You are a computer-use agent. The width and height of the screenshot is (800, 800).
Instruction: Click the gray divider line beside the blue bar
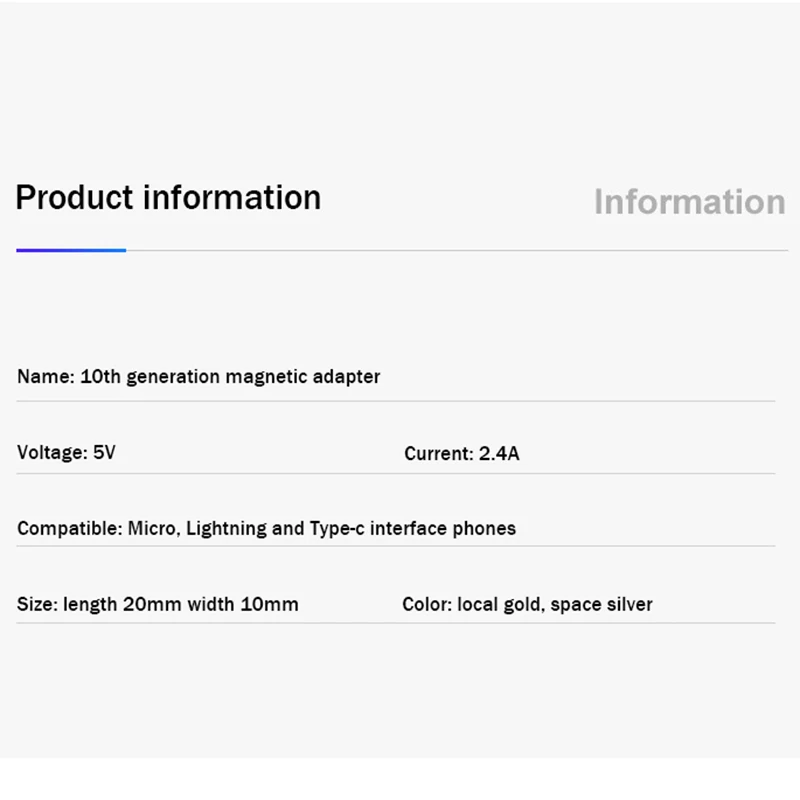click(x=457, y=251)
